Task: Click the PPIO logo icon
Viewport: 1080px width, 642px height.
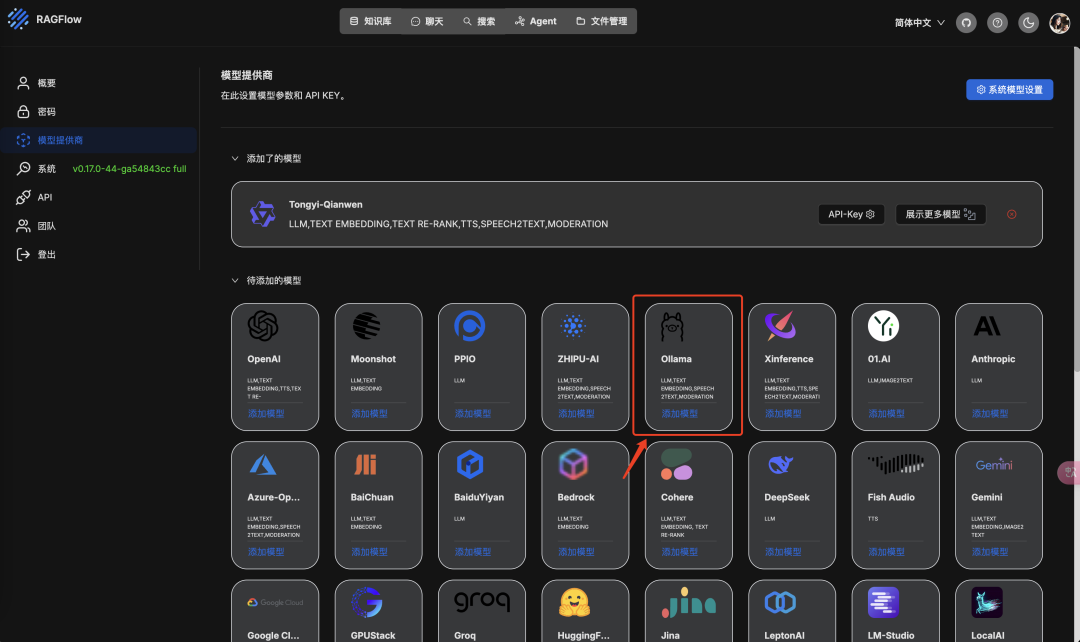Action: (x=469, y=326)
